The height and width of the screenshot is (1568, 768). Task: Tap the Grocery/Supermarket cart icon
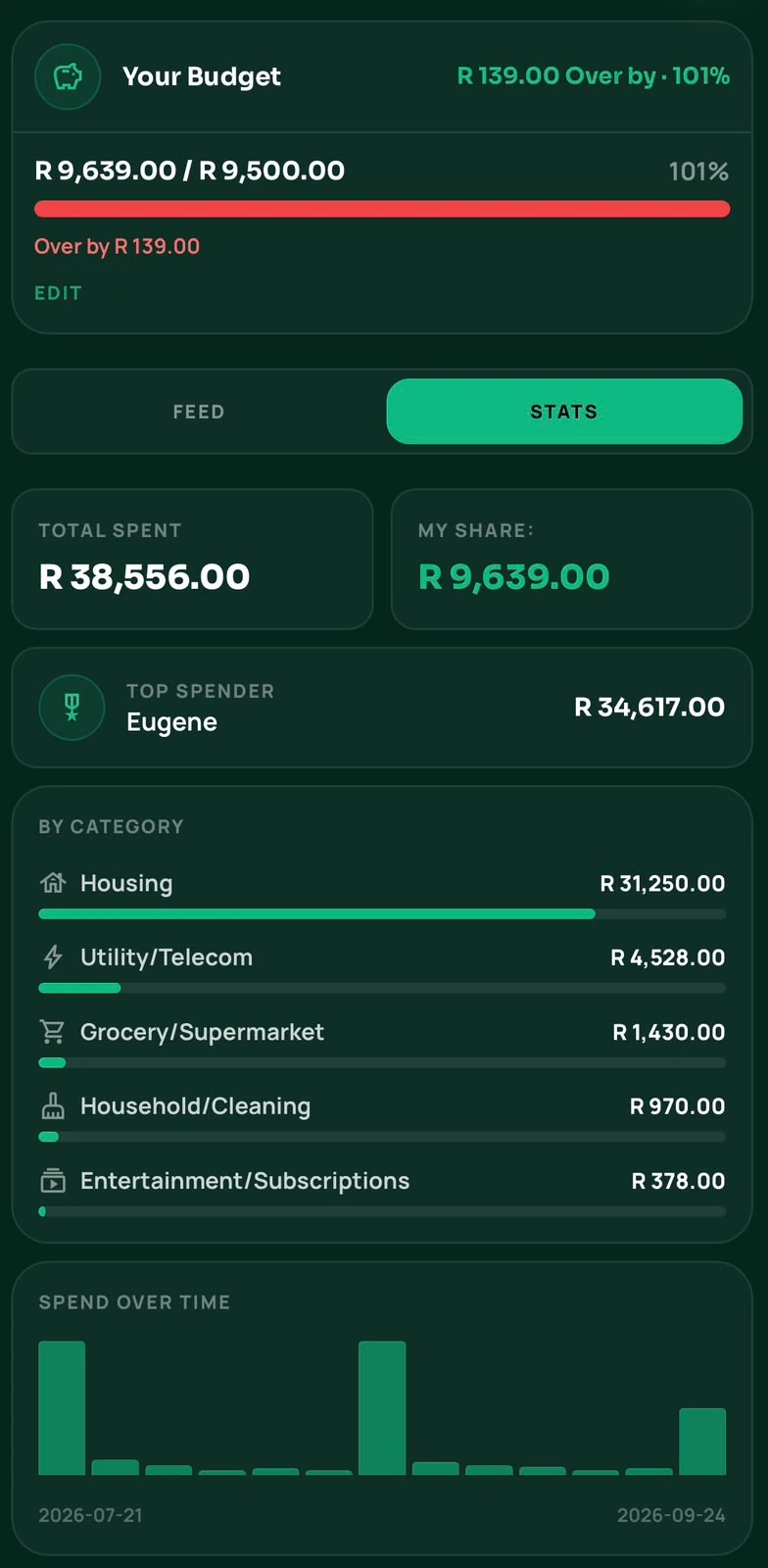tap(53, 1032)
